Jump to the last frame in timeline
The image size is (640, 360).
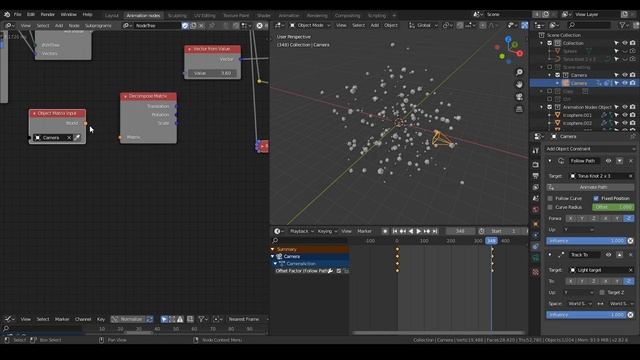pos(435,231)
